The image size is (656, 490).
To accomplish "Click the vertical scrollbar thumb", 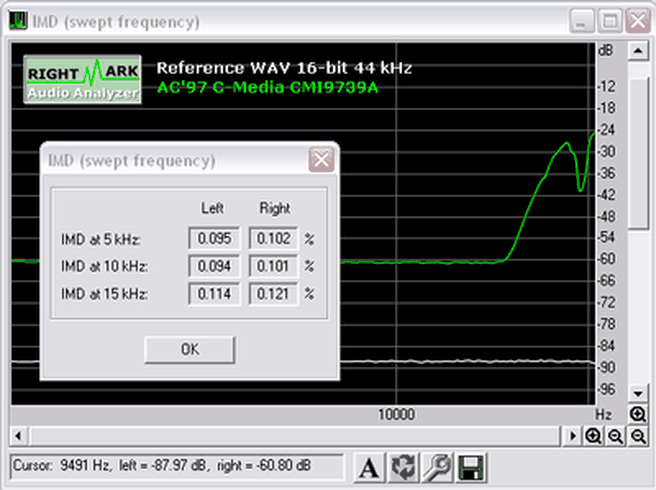I will 638,153.
